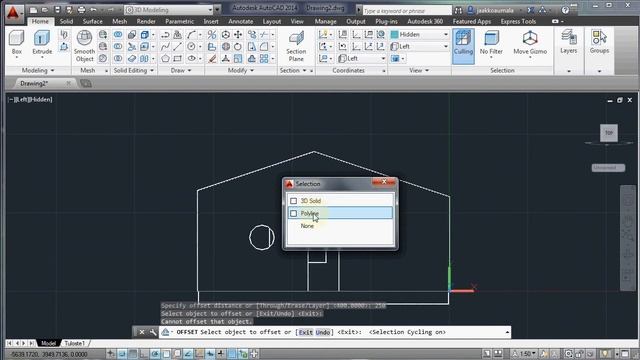Click the Union solid editing icon
The height and width of the screenshot is (360, 640).
tap(118, 35)
